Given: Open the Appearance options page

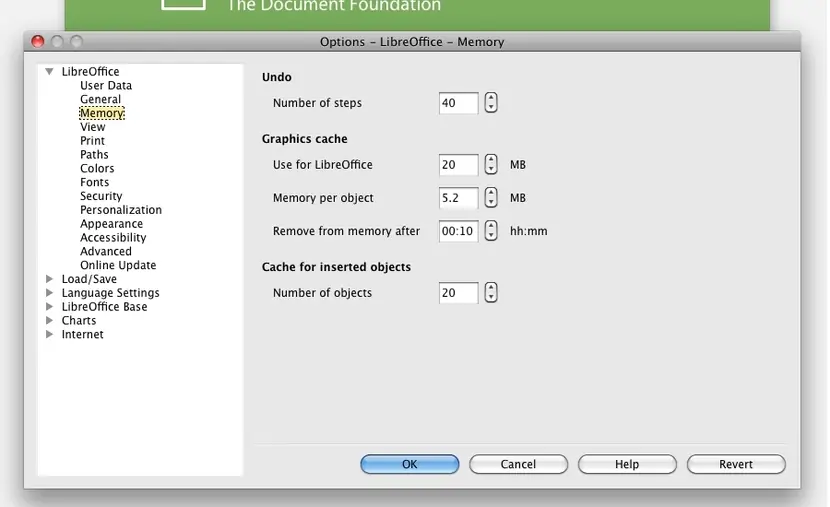Looking at the screenshot, I should point(111,223).
